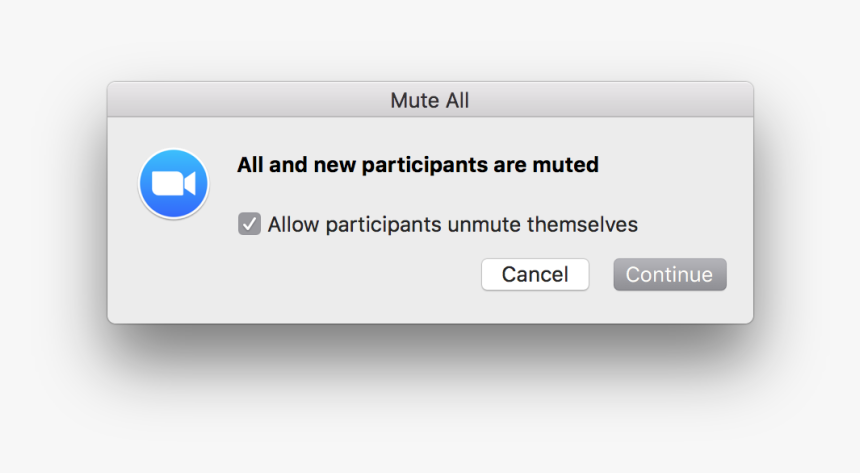Screen dimensions: 860x473
Task: Choose Cancel to keep participants unmuted
Action: (x=535, y=274)
